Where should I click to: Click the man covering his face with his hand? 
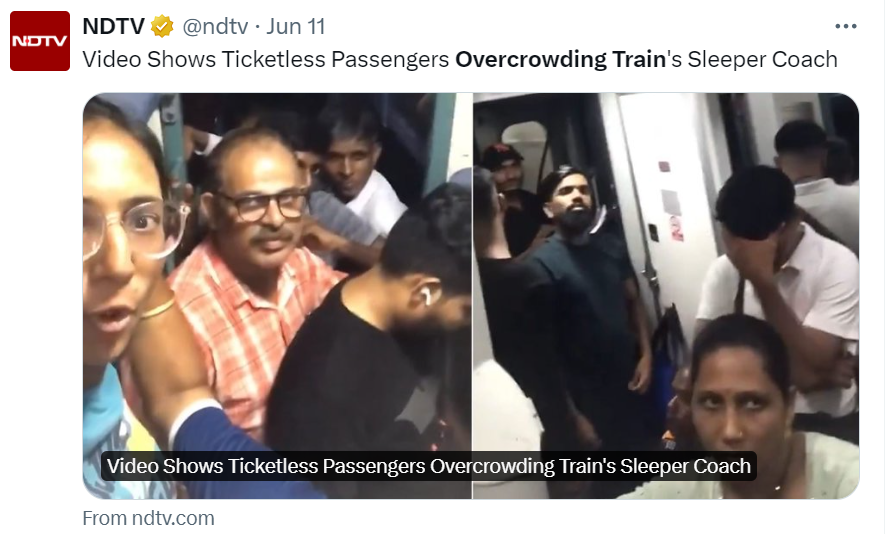coord(778,284)
